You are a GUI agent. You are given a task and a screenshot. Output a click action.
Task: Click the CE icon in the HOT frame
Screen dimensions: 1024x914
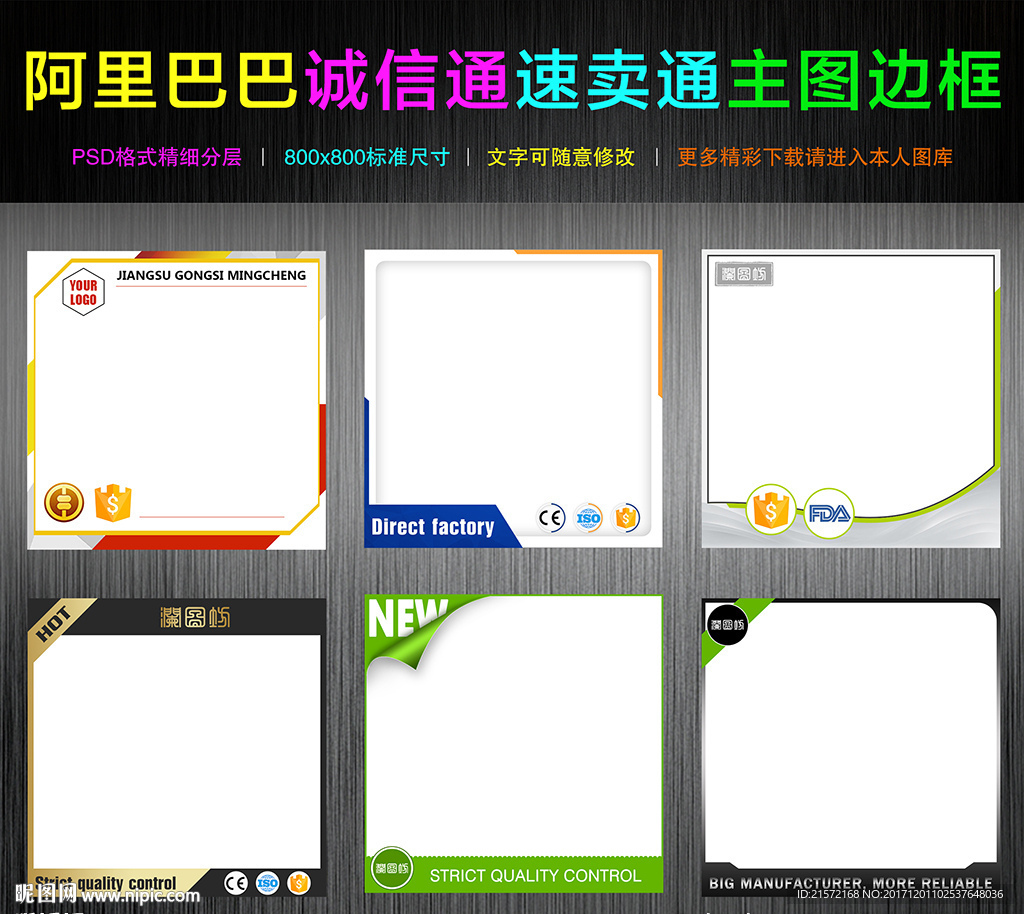coord(236,883)
